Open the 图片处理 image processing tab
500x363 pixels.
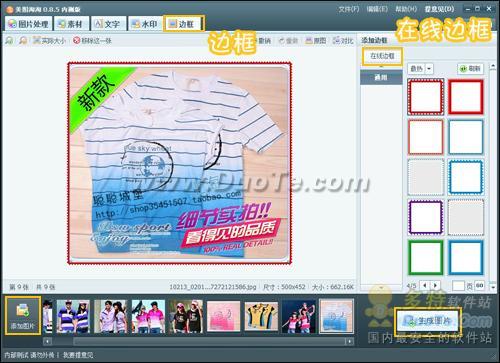pyautogui.click(x=29, y=24)
